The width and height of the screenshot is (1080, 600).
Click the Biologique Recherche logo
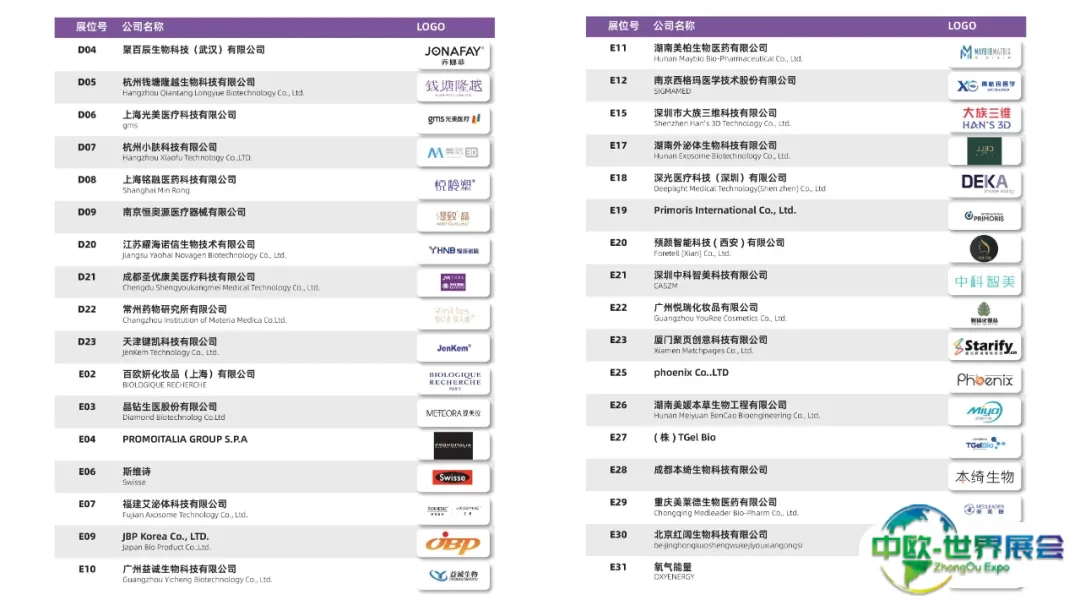[x=454, y=380]
